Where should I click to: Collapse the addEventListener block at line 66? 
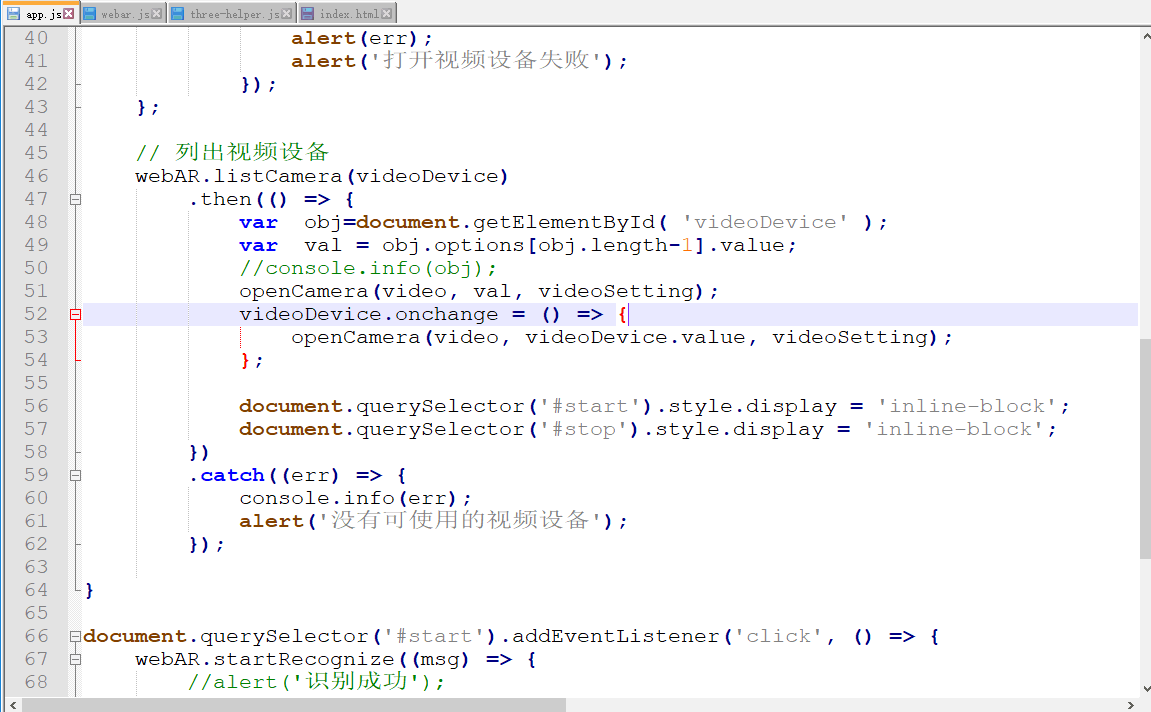point(75,636)
